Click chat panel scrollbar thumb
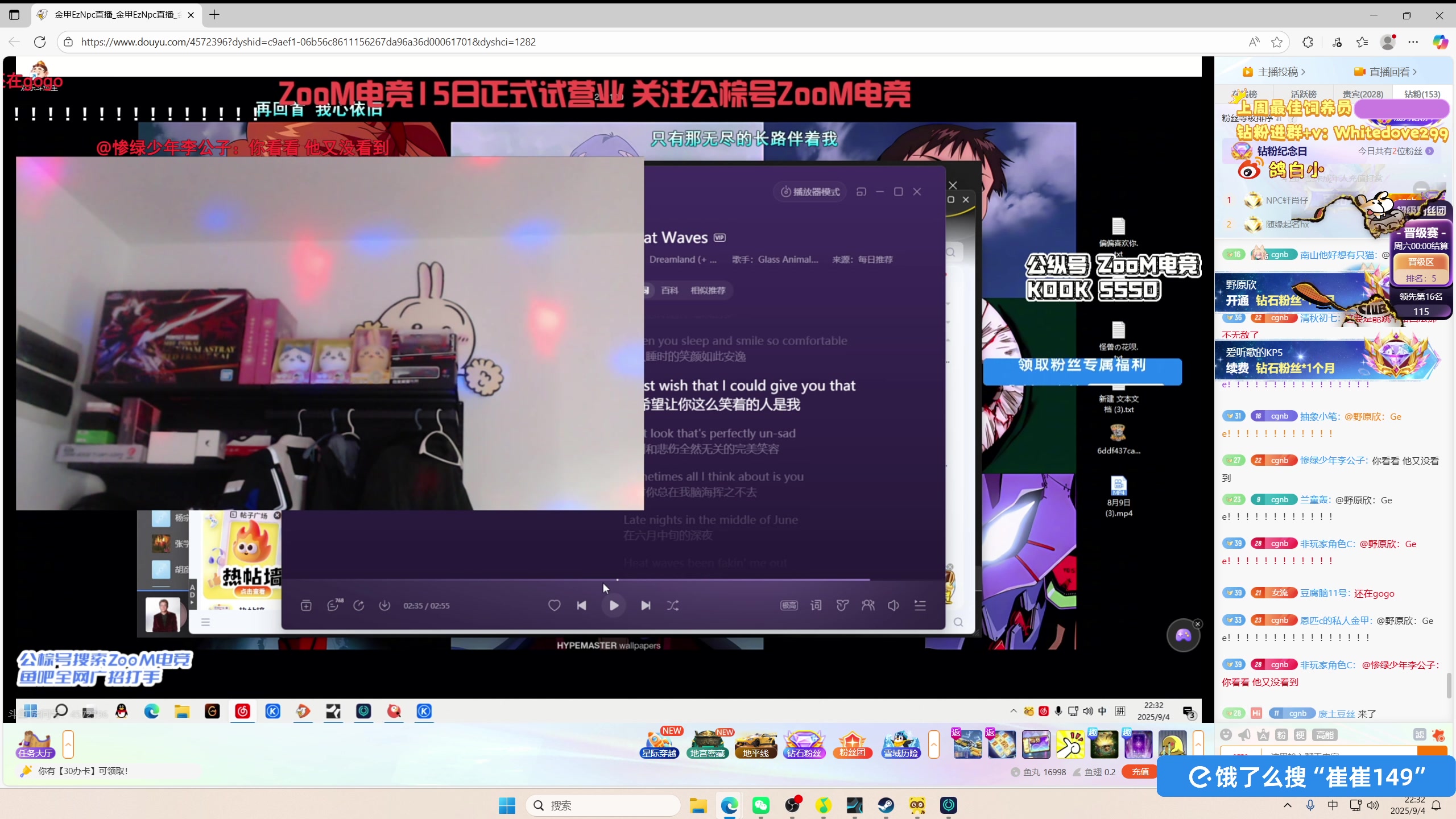The width and height of the screenshot is (1456, 819). [1449, 685]
